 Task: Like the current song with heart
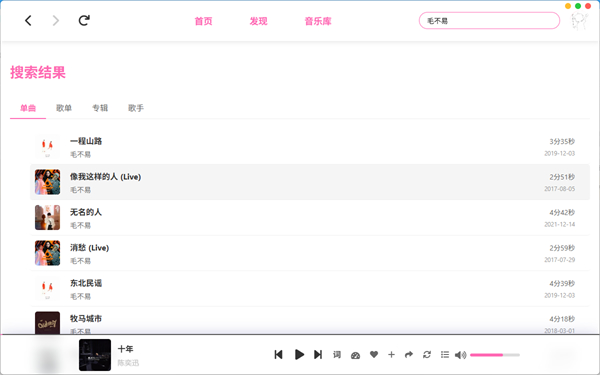click(374, 355)
